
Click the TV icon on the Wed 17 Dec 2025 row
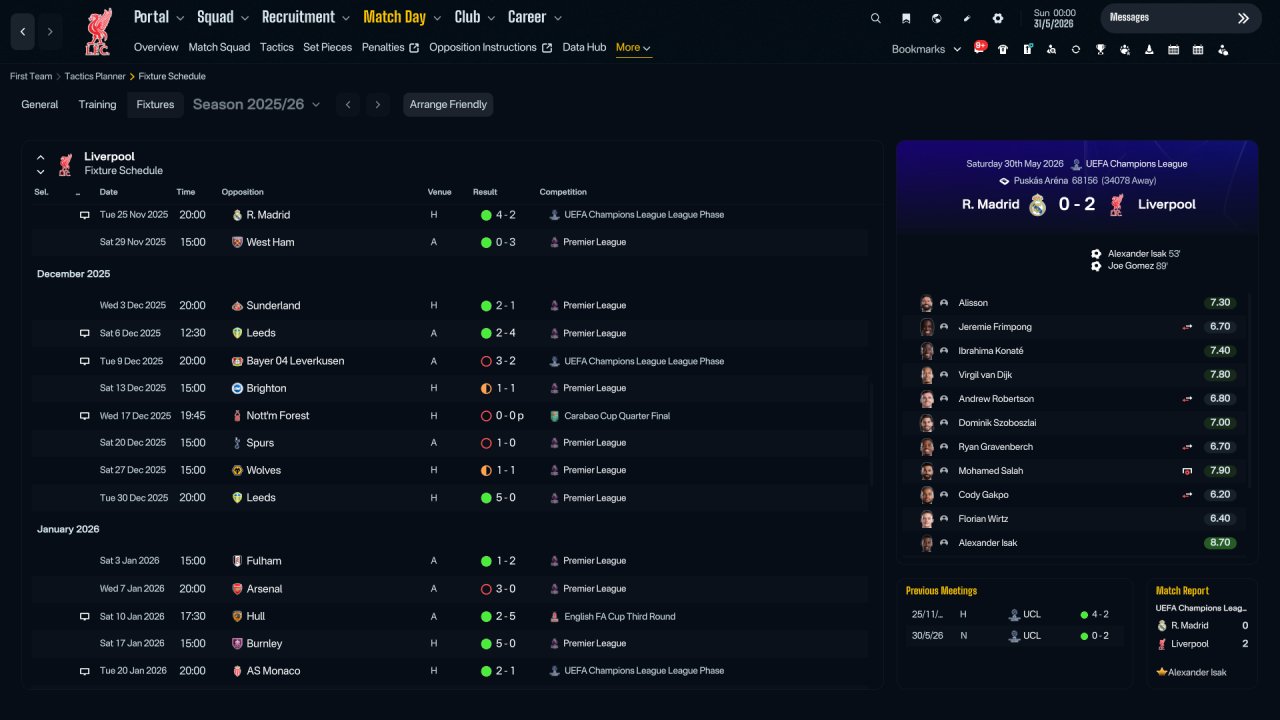click(x=85, y=416)
